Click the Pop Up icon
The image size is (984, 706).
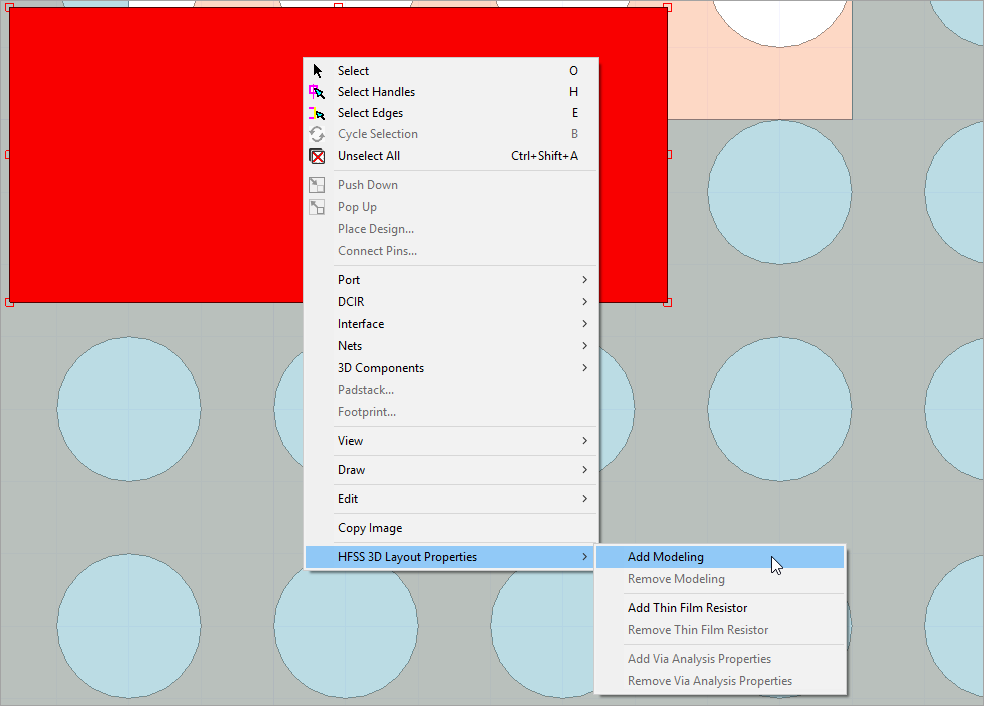coord(316,207)
